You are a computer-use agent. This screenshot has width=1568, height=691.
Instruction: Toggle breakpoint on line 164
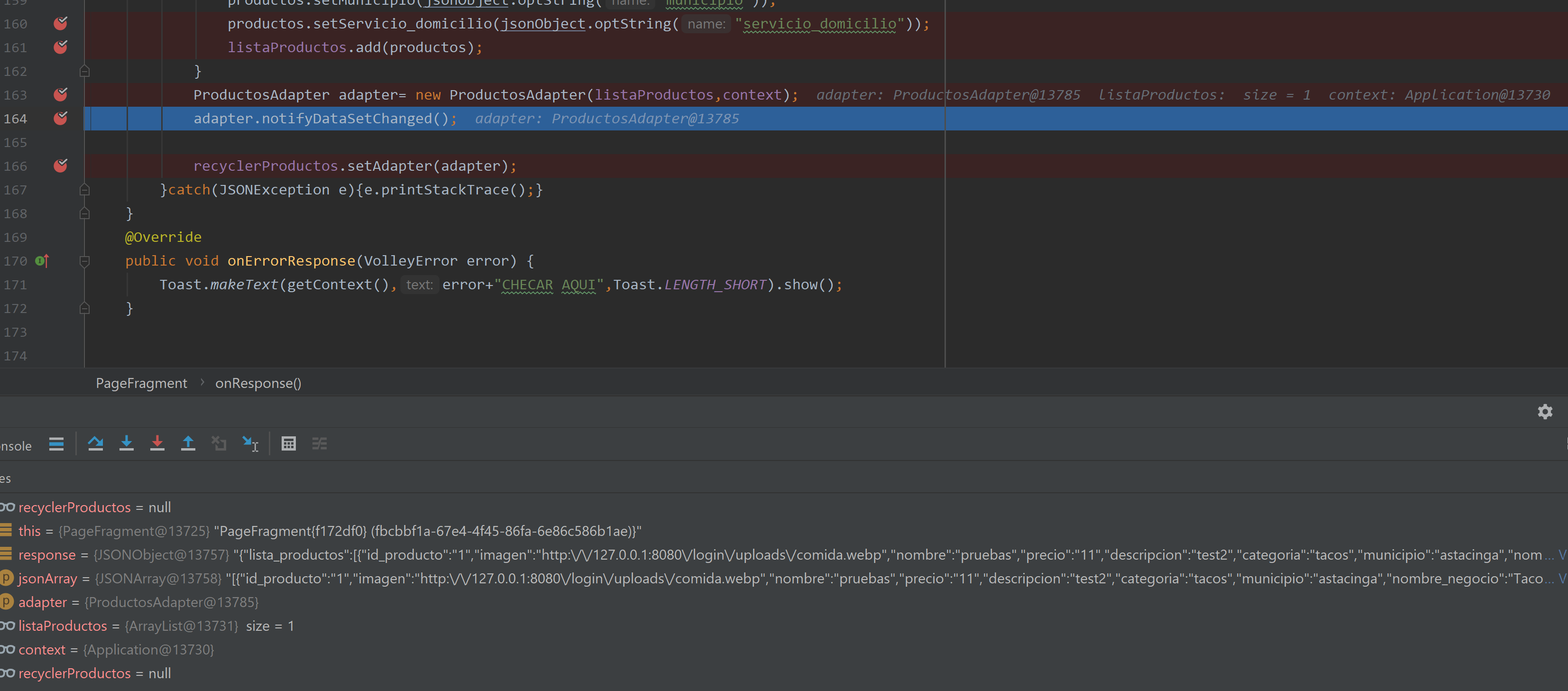[x=60, y=118]
